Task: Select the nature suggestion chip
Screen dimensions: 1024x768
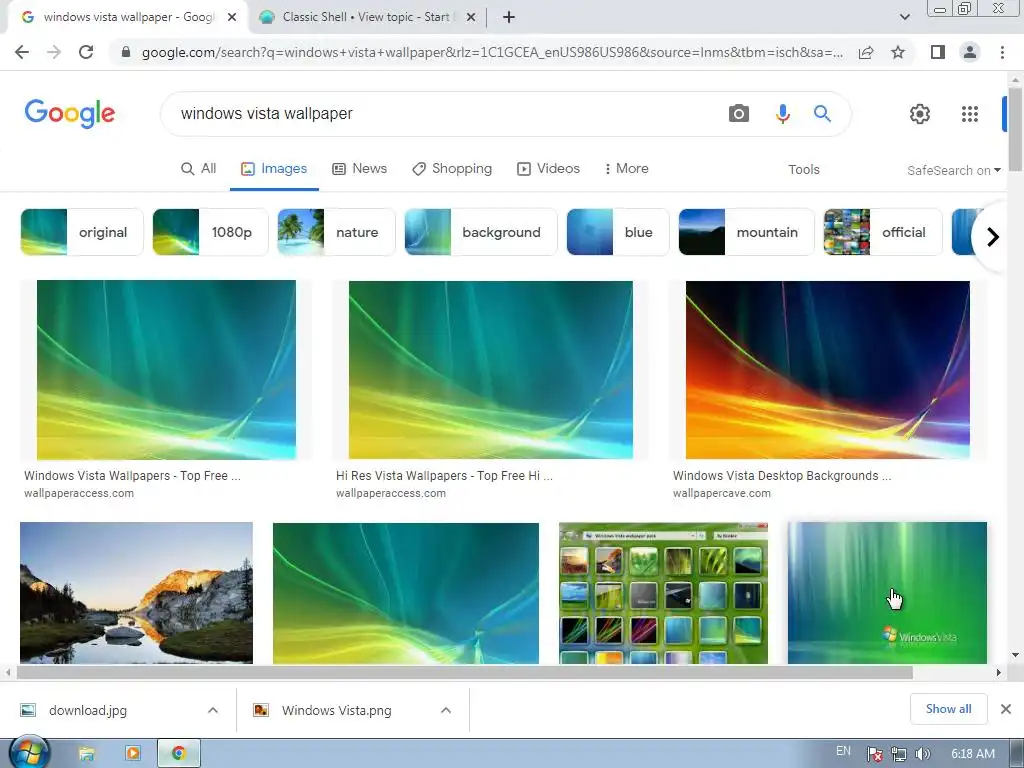Action: coord(336,232)
